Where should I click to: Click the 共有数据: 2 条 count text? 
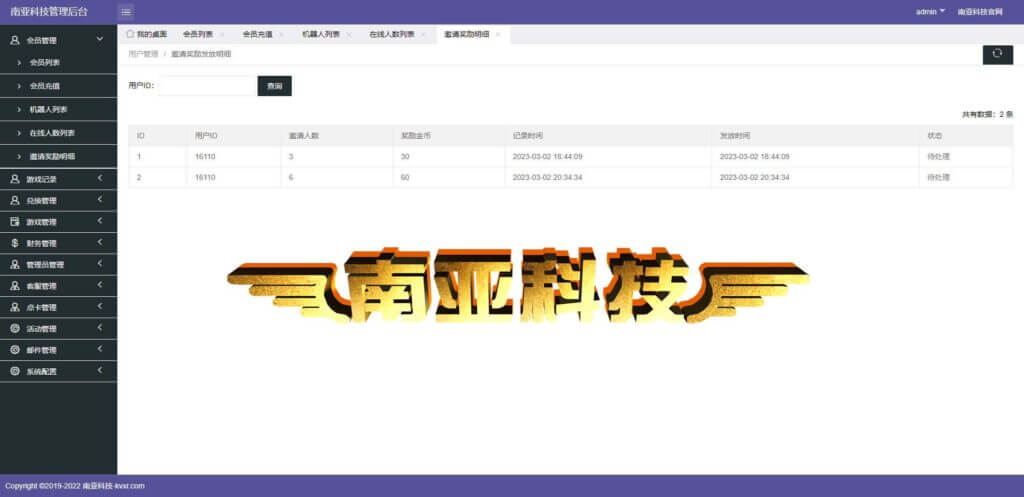(987, 114)
